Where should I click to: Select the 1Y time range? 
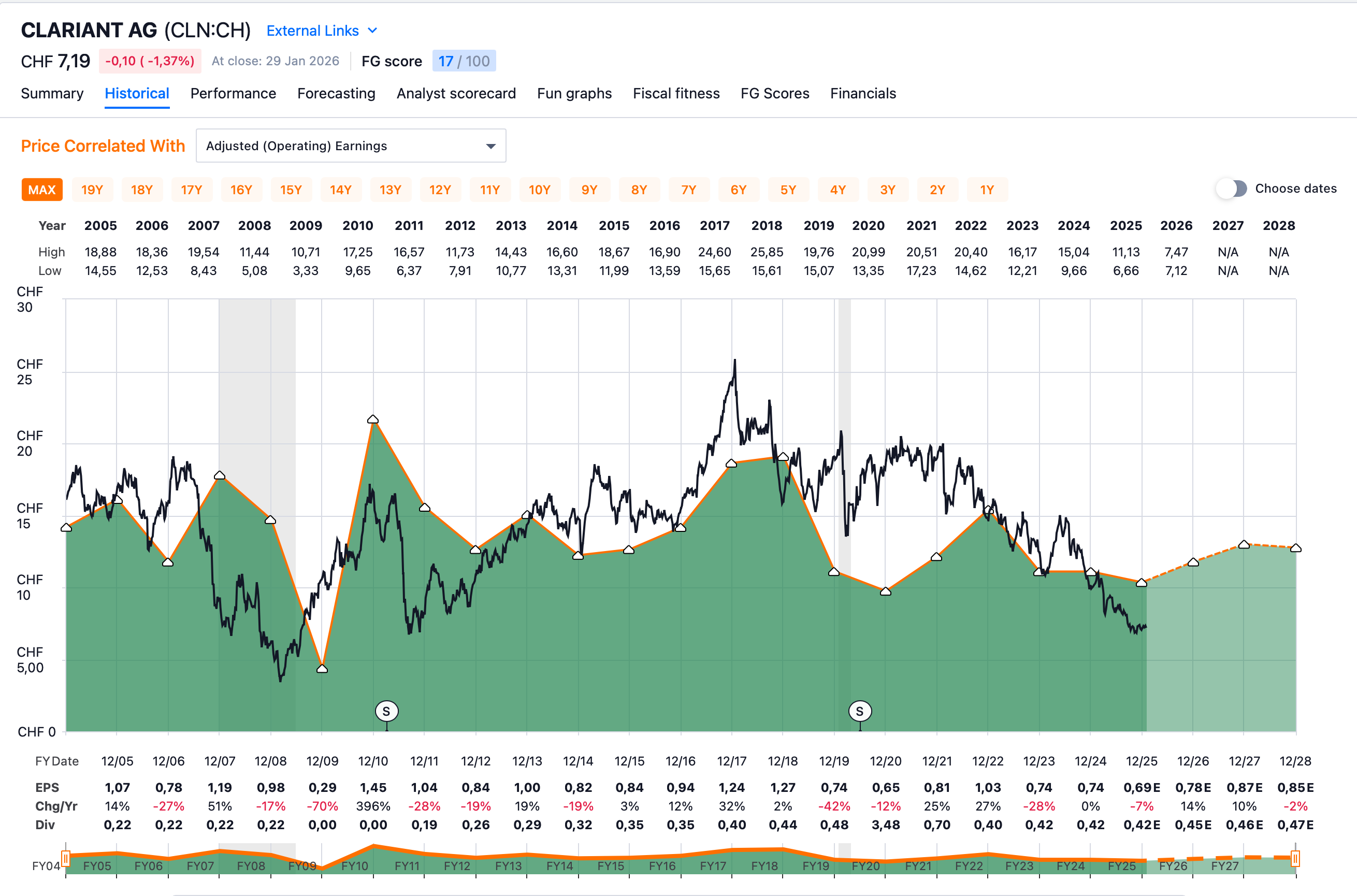tap(987, 190)
